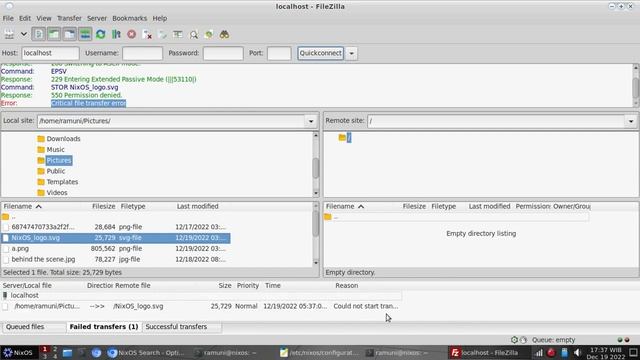Click the Host input field
This screenshot has width=640, height=360.
[x=50, y=53]
